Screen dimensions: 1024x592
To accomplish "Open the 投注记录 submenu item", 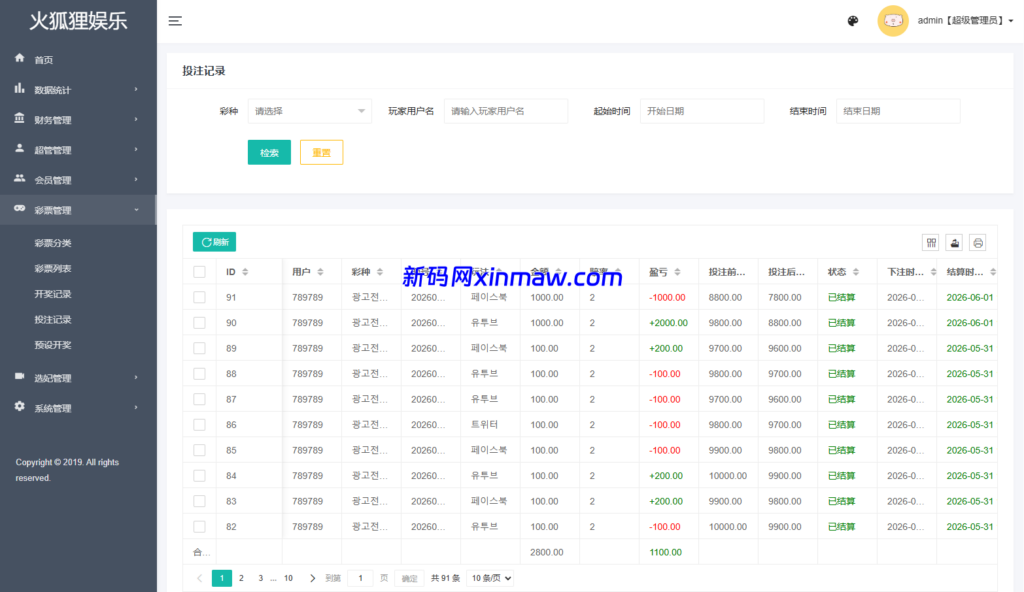I will (53, 320).
